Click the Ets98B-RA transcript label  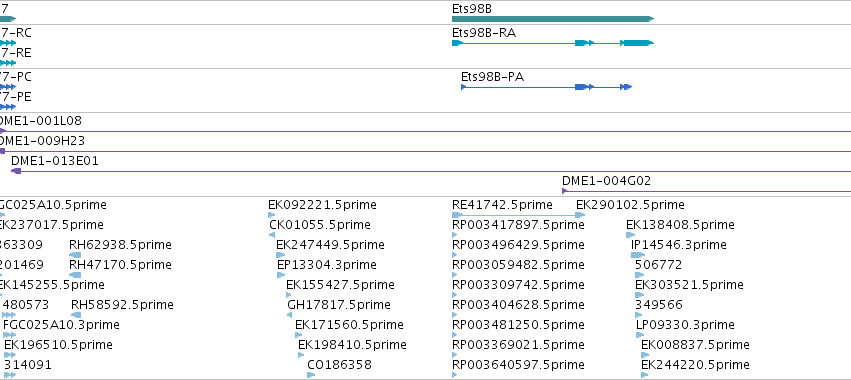pos(484,33)
